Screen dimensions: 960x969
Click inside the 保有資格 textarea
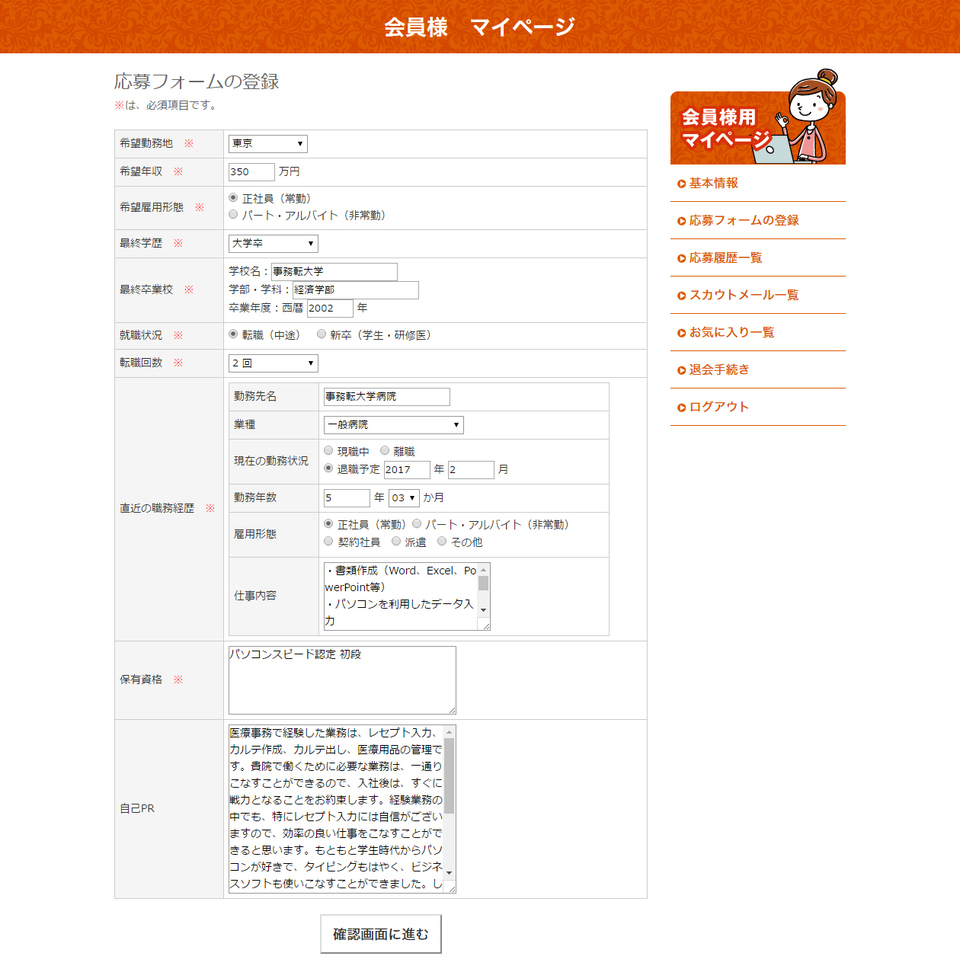[342, 680]
